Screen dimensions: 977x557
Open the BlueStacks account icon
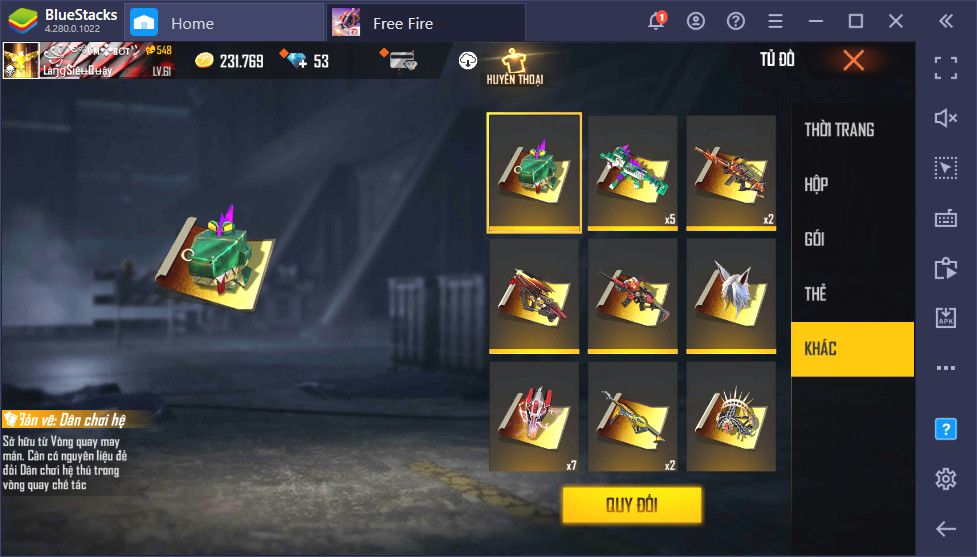pyautogui.click(x=696, y=21)
